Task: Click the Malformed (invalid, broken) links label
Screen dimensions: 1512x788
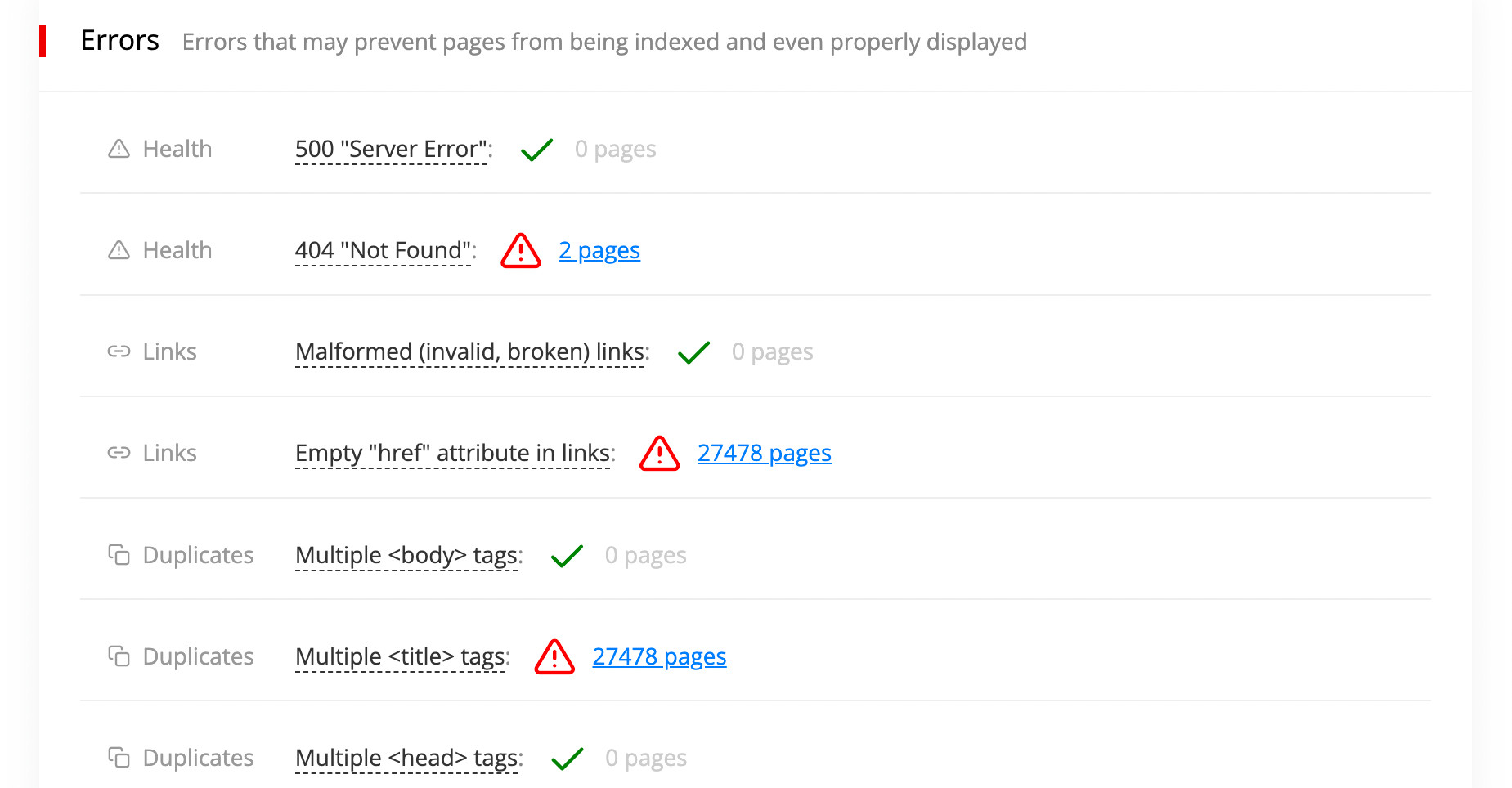Action: click(470, 351)
